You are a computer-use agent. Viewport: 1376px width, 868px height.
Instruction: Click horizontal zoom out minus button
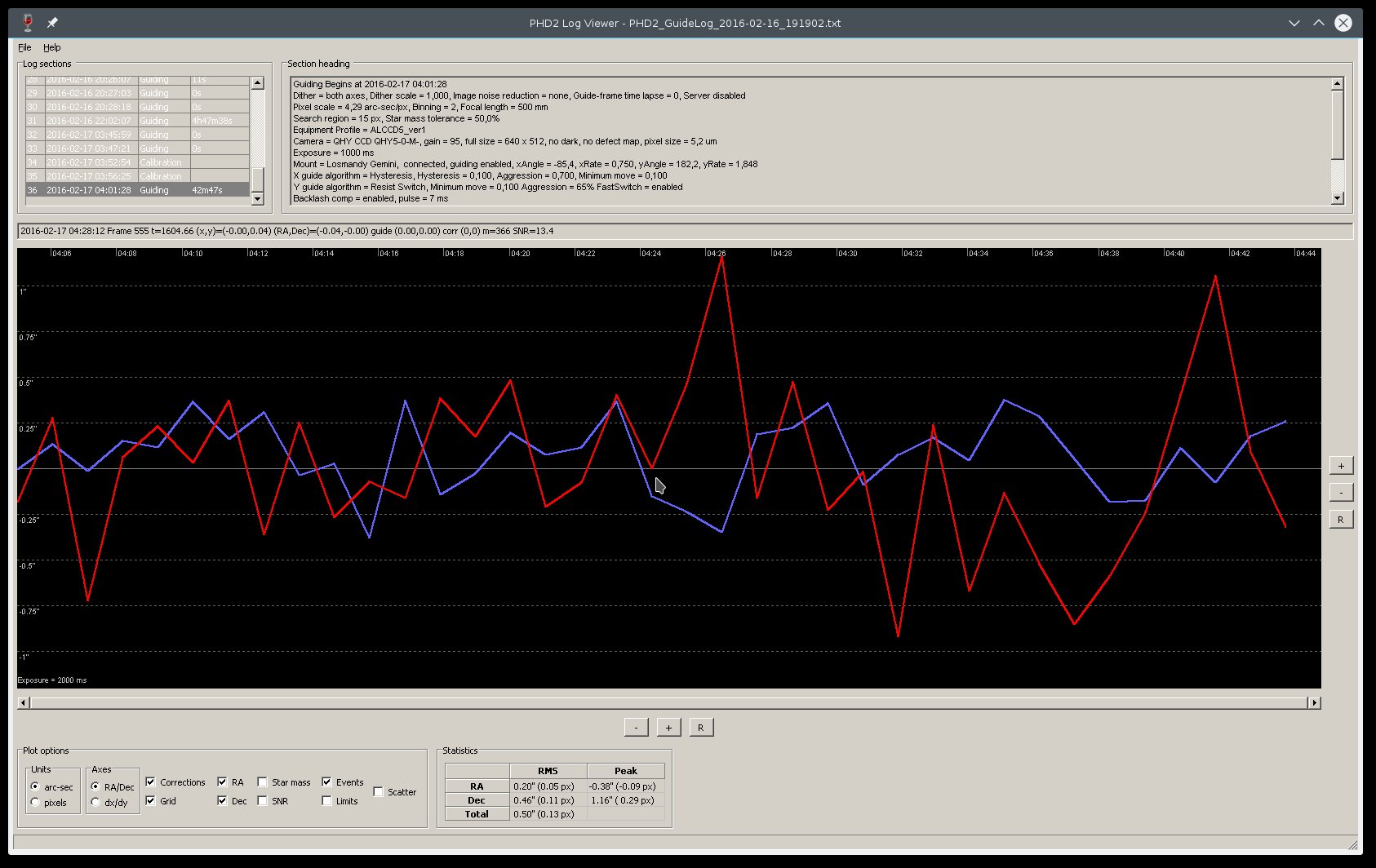point(636,728)
